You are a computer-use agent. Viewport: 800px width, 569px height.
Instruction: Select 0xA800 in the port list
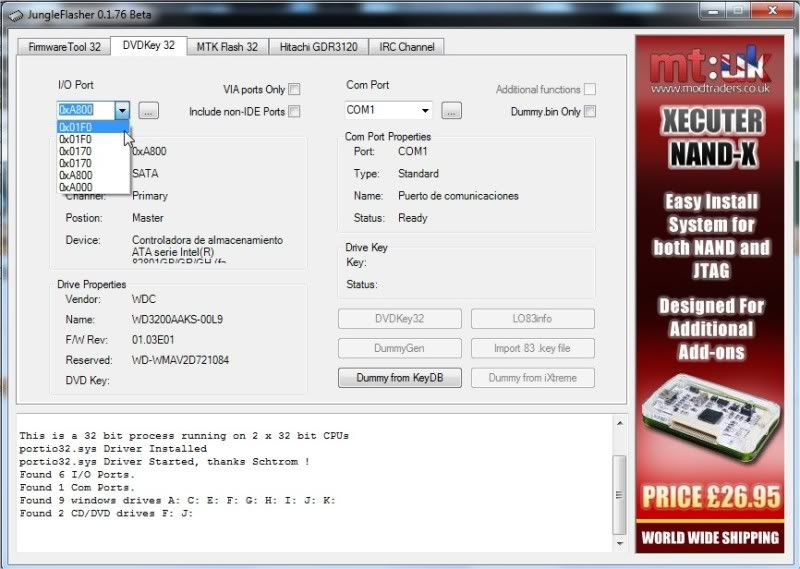[x=78, y=175]
